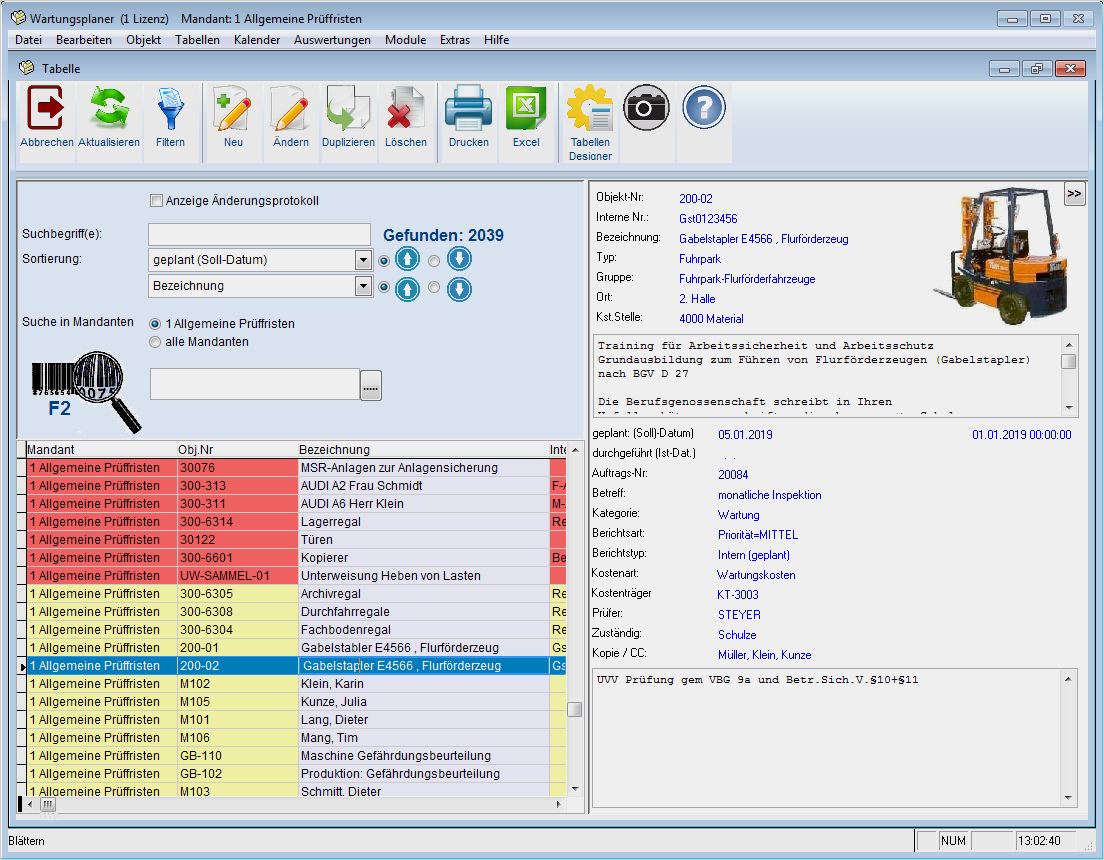The height and width of the screenshot is (860, 1104).
Task: Expand details panel with >> button
Action: tap(1074, 194)
